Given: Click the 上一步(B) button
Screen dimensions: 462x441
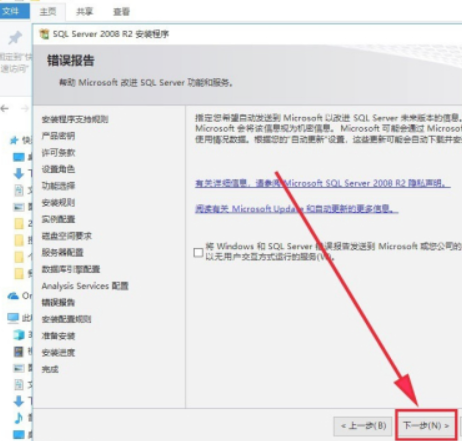Looking at the screenshot, I should pos(363,426).
